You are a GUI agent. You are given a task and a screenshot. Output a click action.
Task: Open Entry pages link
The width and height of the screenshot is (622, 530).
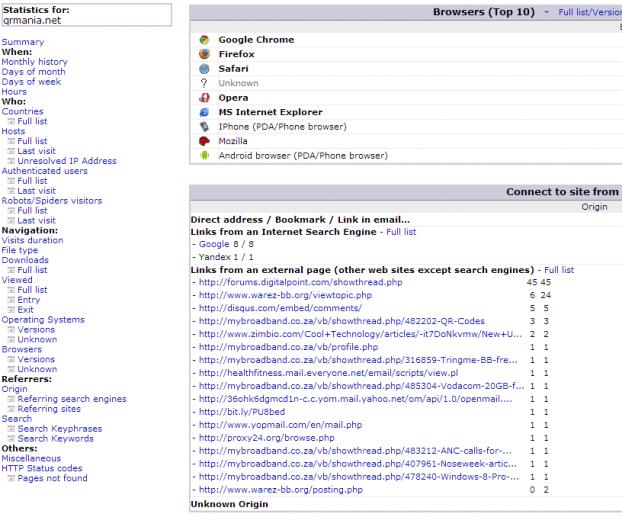[29, 300]
